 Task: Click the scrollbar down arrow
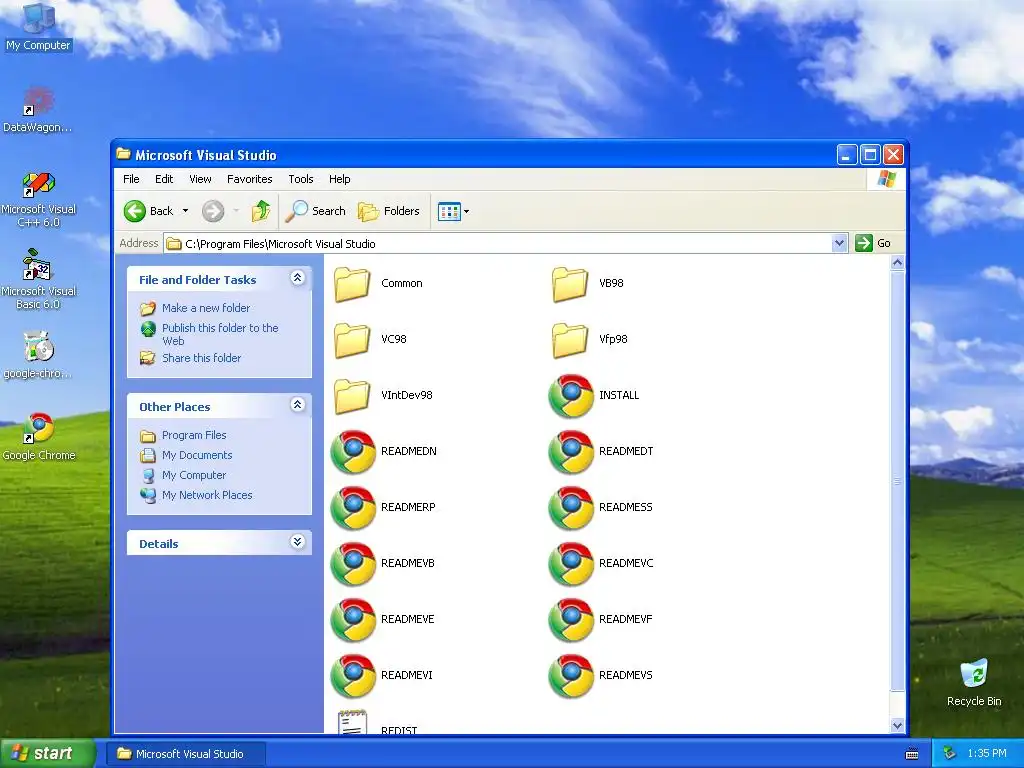coord(897,726)
